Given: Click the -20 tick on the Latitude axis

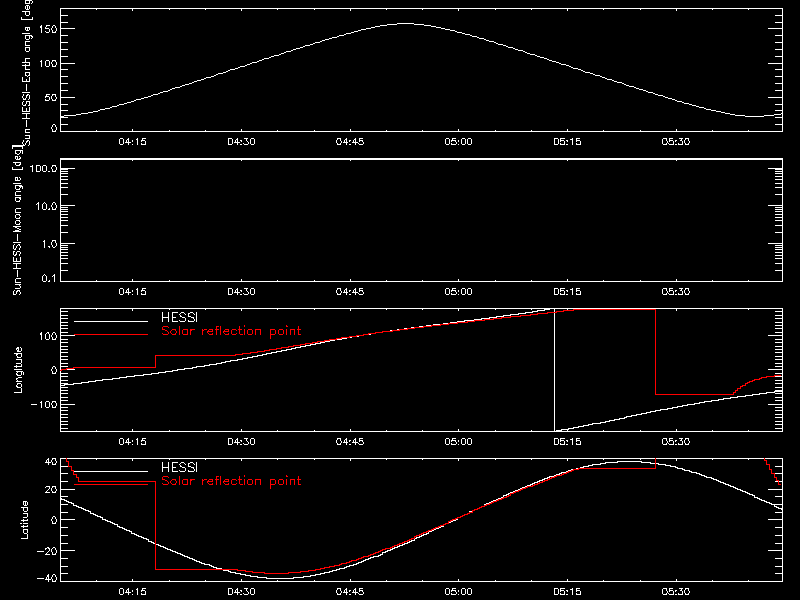Looking at the screenshot, I should tap(47, 551).
